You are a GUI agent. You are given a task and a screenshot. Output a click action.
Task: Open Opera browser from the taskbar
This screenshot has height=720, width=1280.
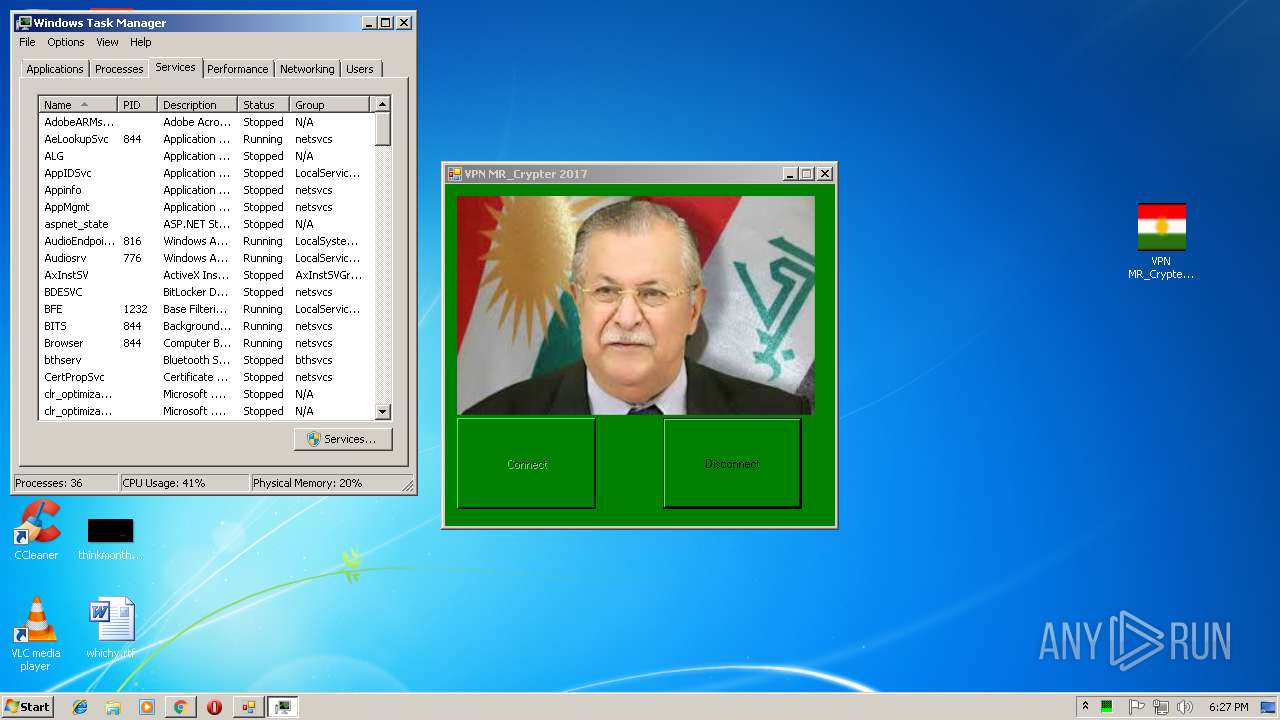click(x=214, y=707)
